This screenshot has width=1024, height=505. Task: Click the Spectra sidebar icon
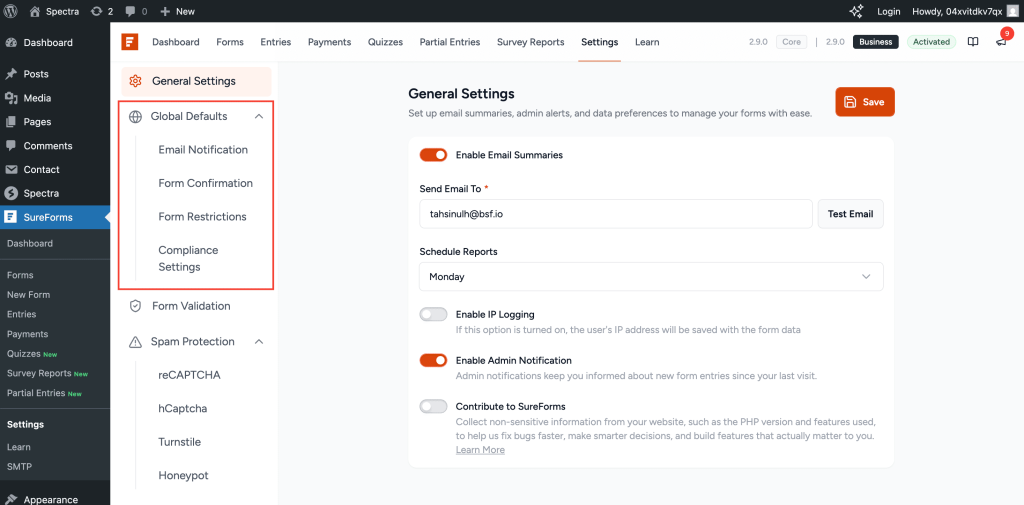(10, 193)
